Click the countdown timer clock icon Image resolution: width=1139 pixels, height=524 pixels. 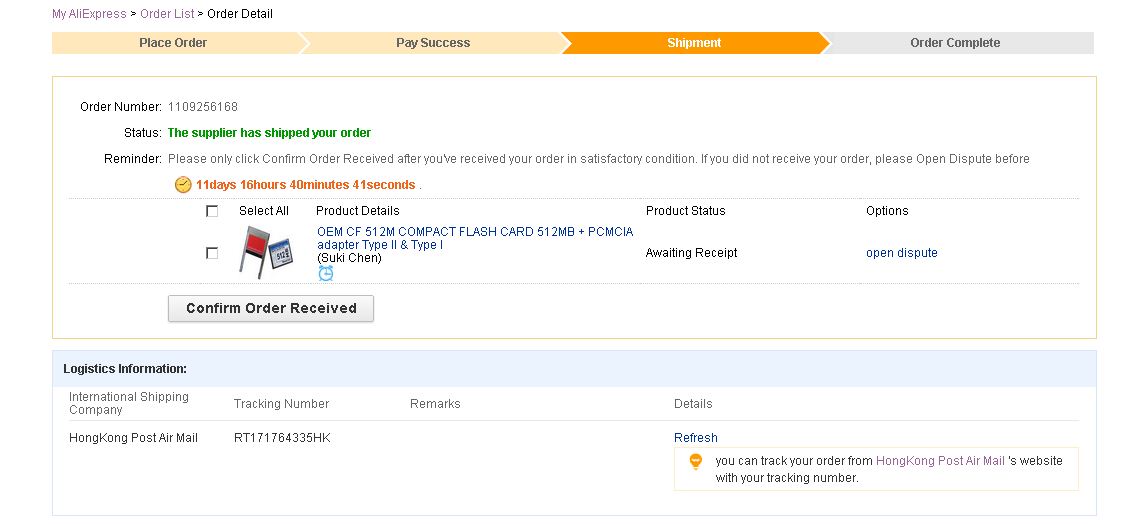tap(183, 185)
